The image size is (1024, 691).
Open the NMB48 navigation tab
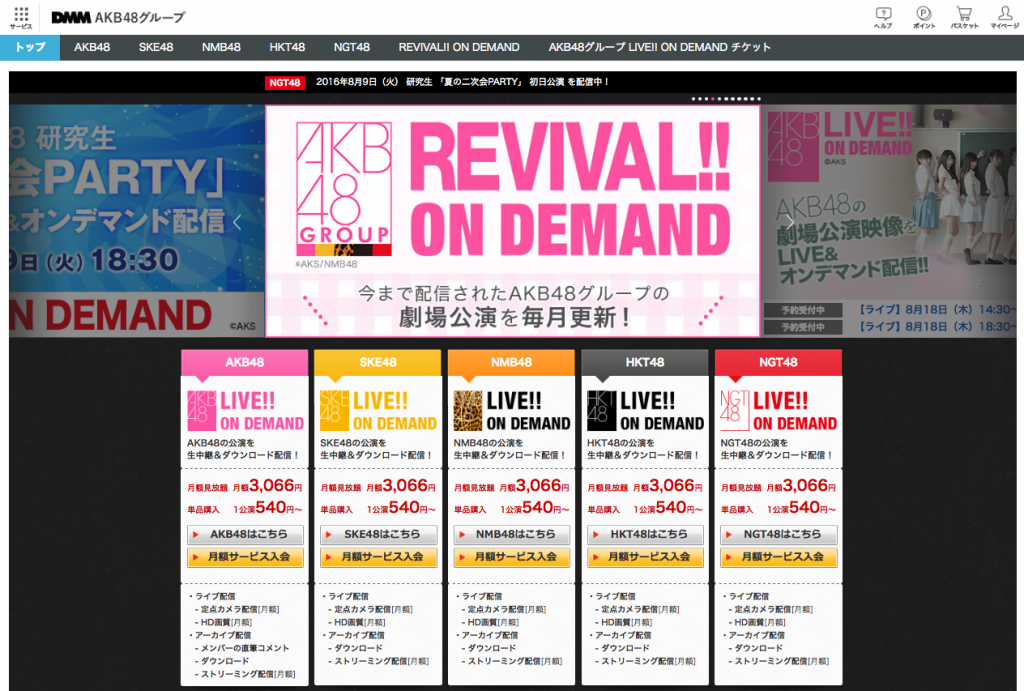coord(221,47)
